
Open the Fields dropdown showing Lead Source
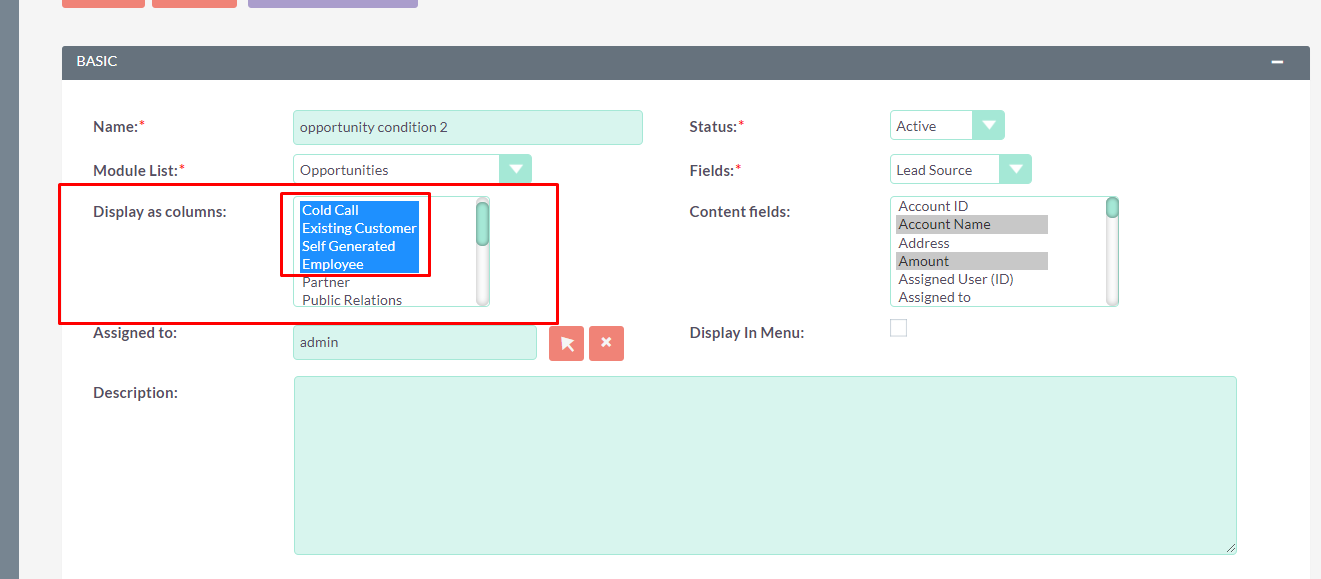click(x=1016, y=169)
